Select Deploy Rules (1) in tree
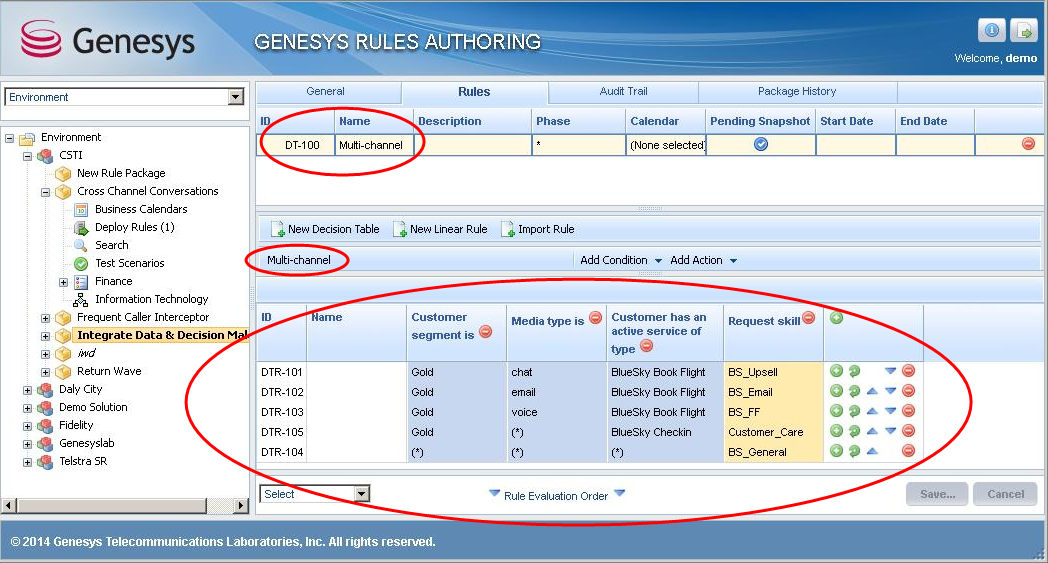This screenshot has height=563, width=1048. pos(134,227)
